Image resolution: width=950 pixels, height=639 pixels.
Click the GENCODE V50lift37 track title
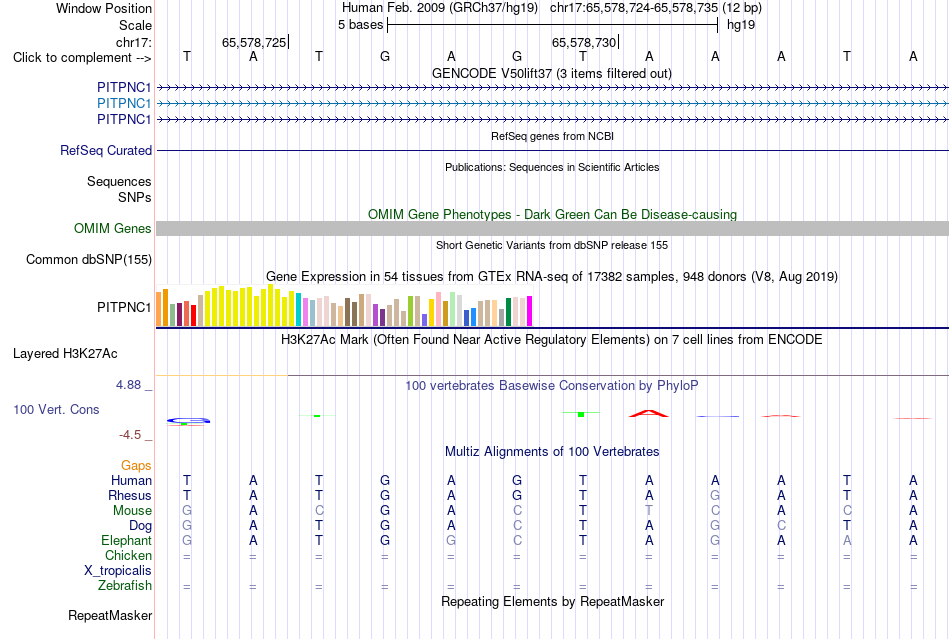551,73
